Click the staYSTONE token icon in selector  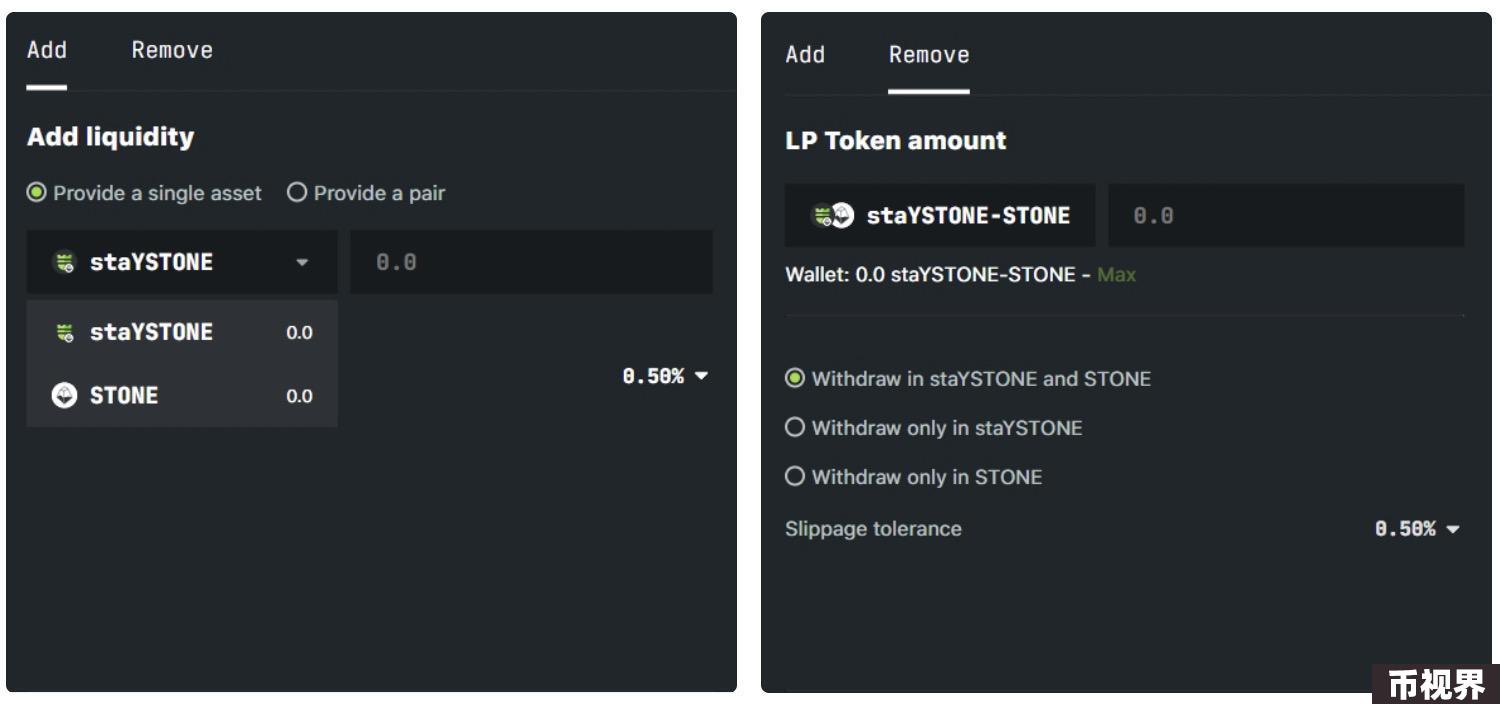tap(64, 263)
